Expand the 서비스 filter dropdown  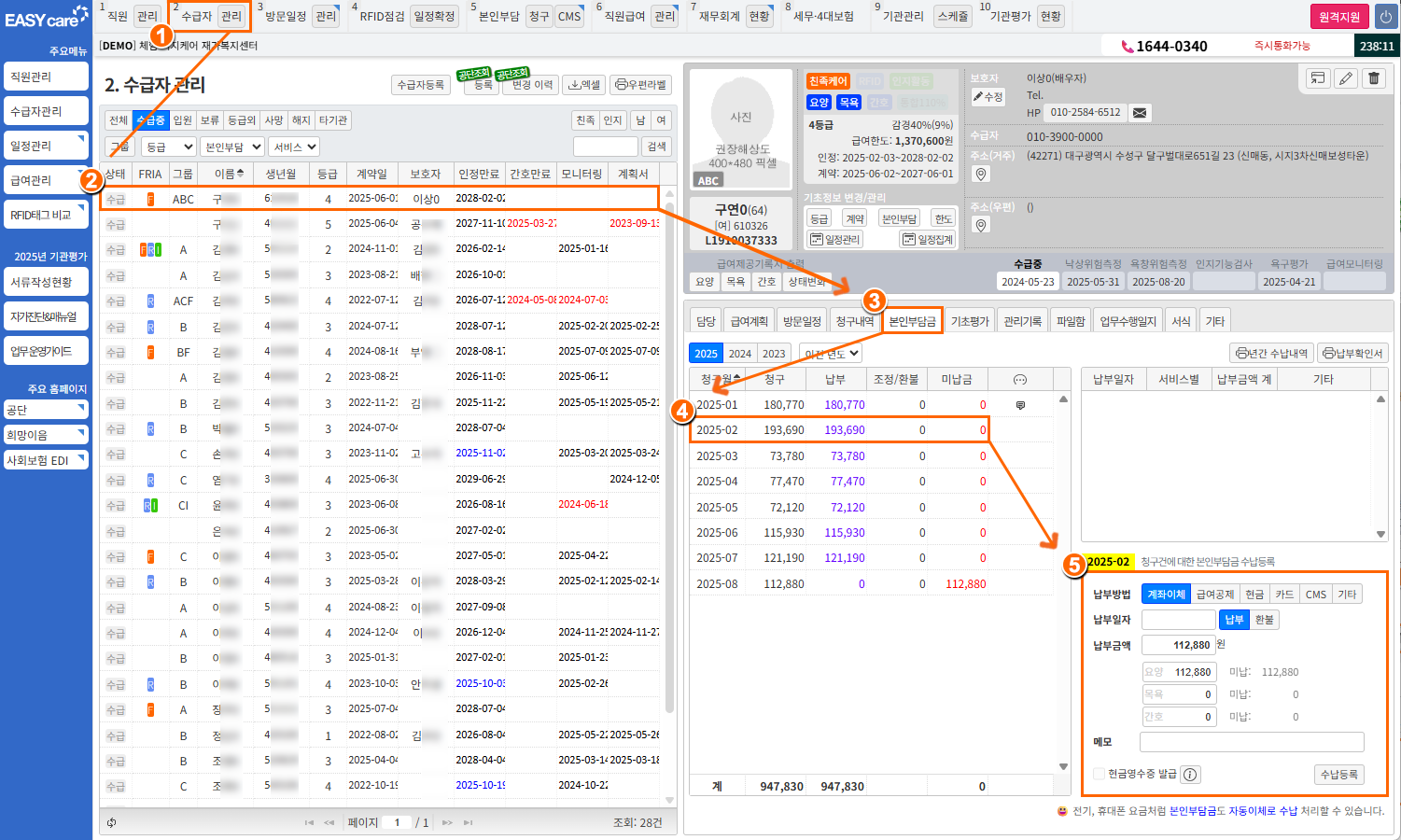pyautogui.click(x=294, y=147)
